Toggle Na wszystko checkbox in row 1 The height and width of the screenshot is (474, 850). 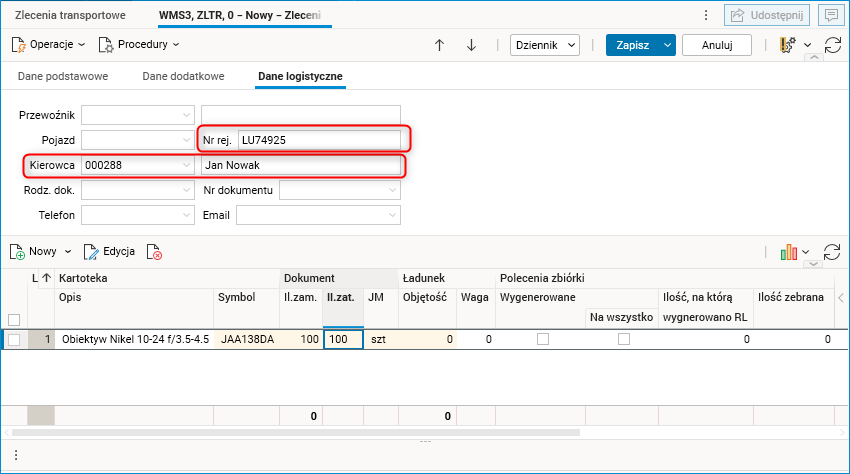pos(624,339)
